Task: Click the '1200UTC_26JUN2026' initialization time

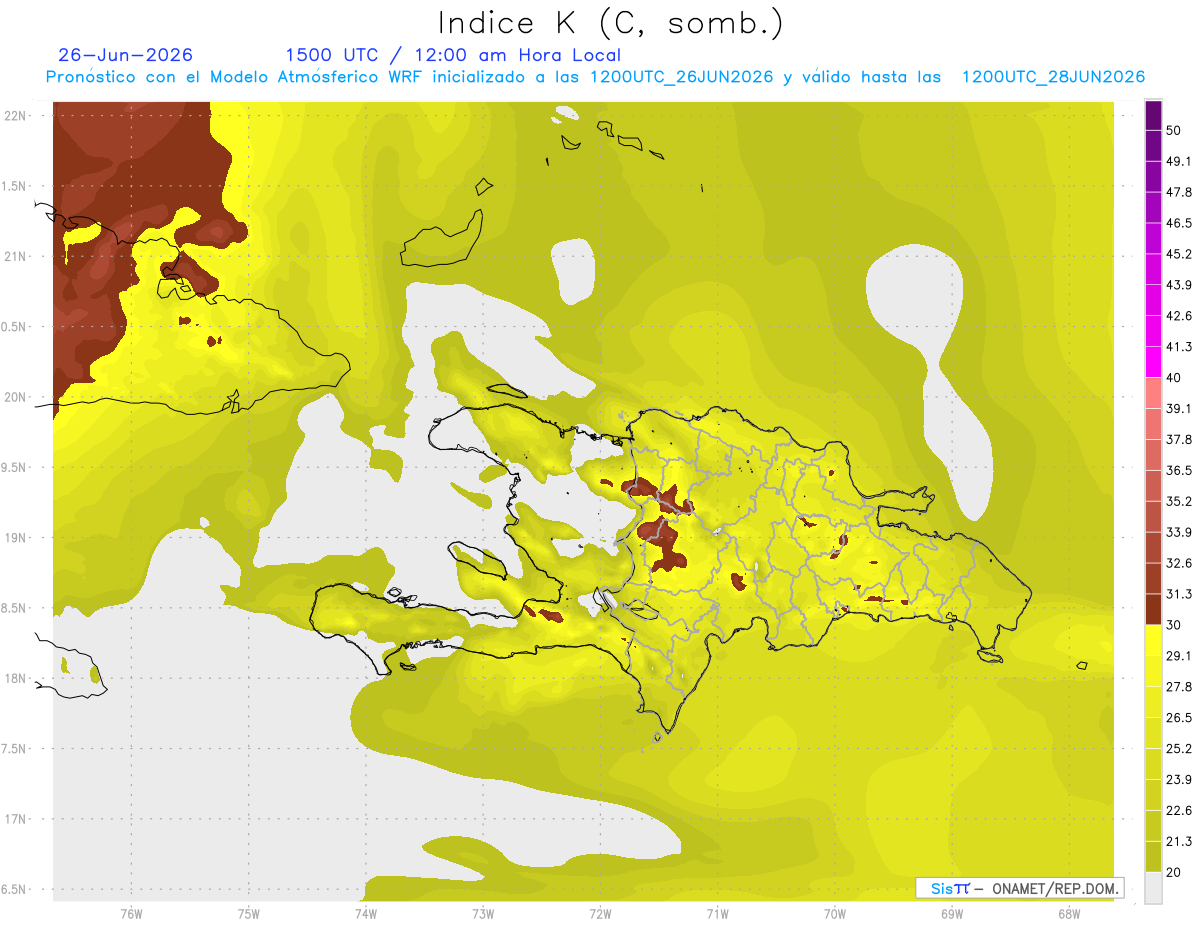Action: click(682, 77)
